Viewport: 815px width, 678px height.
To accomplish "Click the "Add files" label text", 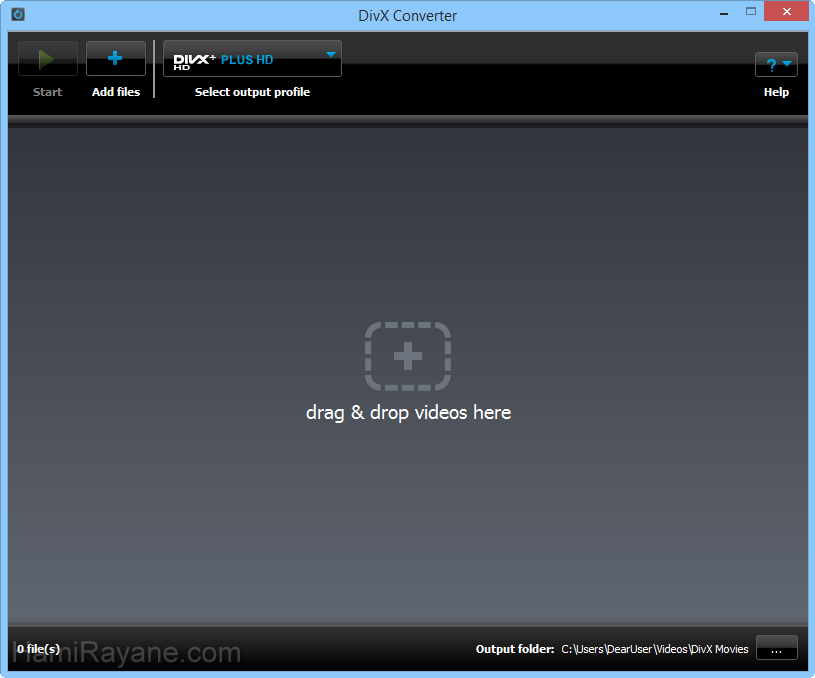I will coord(116,92).
